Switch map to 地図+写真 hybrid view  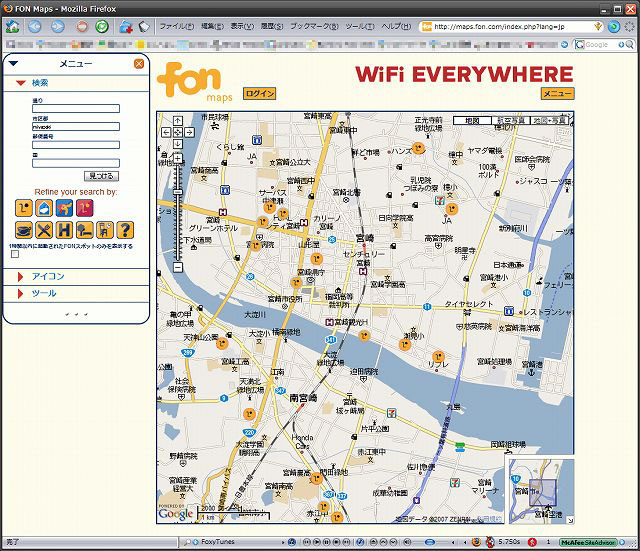(549, 120)
